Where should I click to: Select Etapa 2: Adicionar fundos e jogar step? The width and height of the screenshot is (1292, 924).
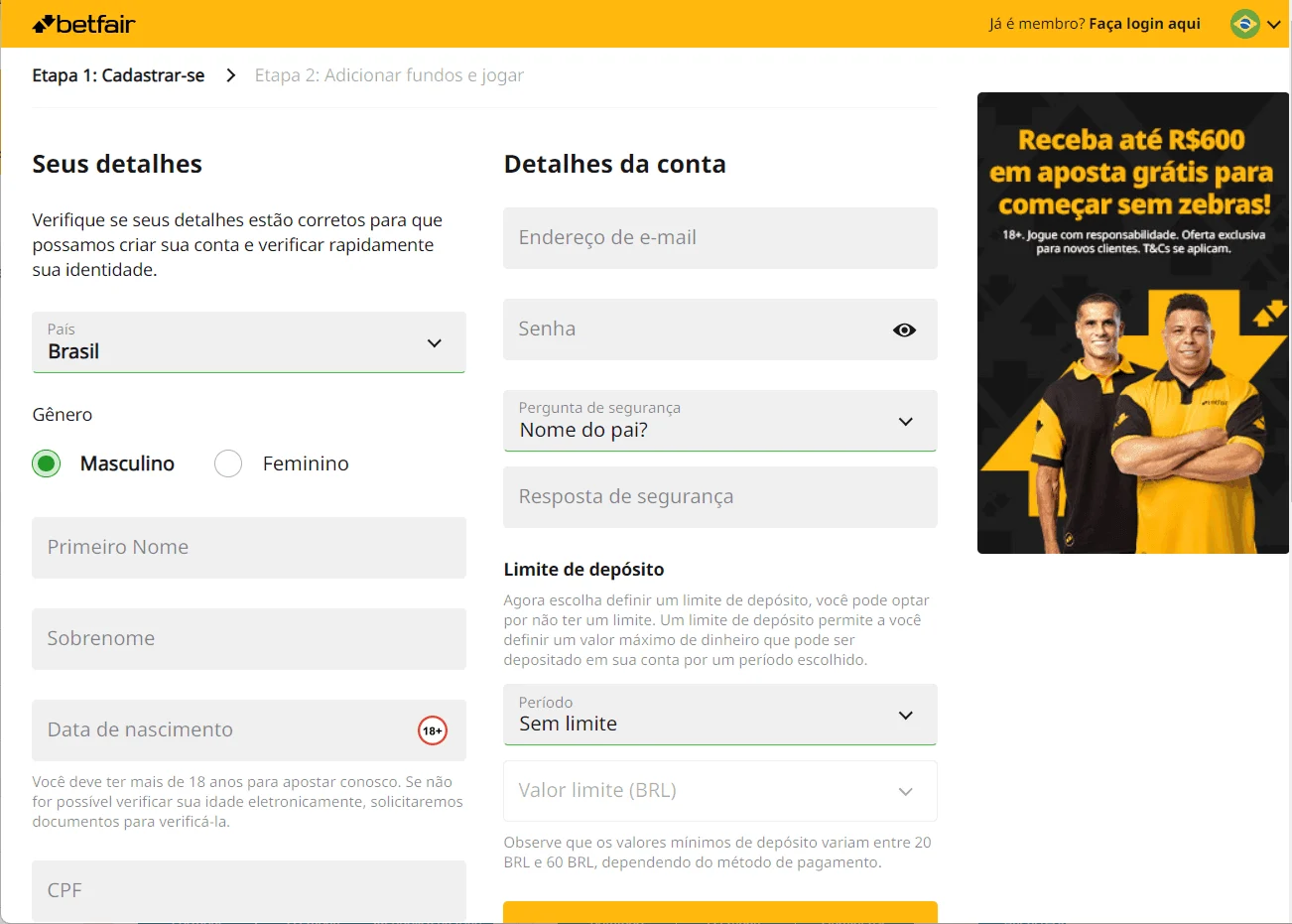[x=389, y=75]
